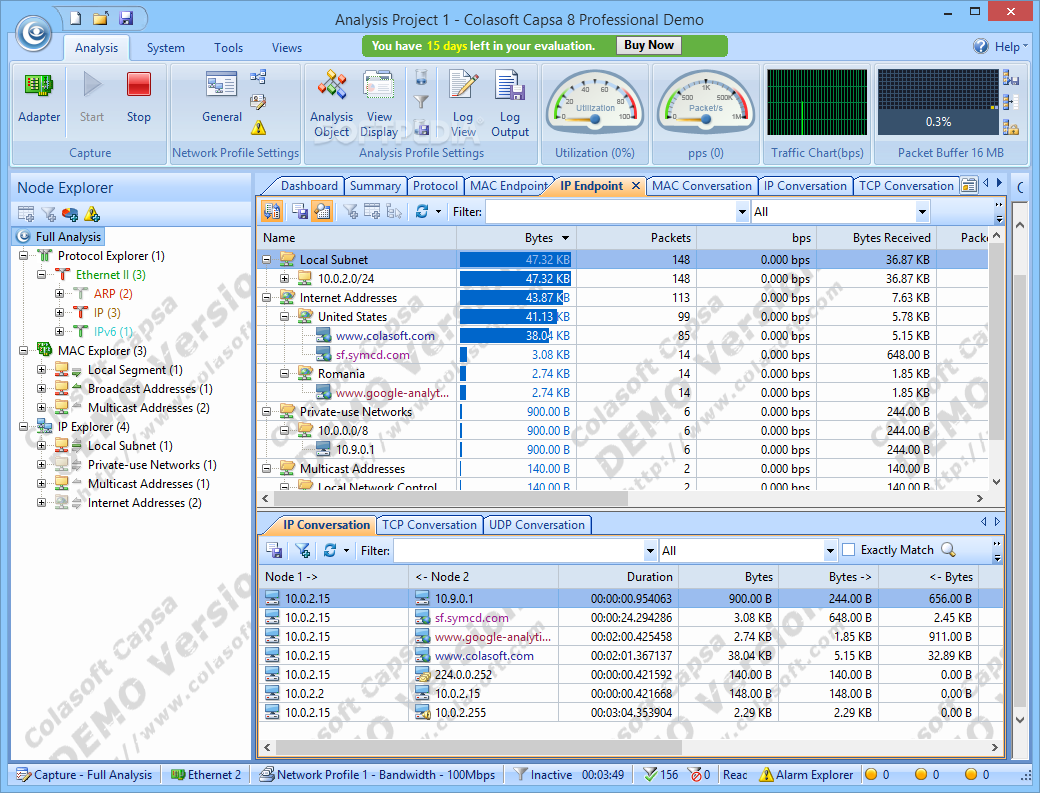Open the All dropdown in IP Conversation panel
Screen dimensions: 1040x793
(830, 551)
